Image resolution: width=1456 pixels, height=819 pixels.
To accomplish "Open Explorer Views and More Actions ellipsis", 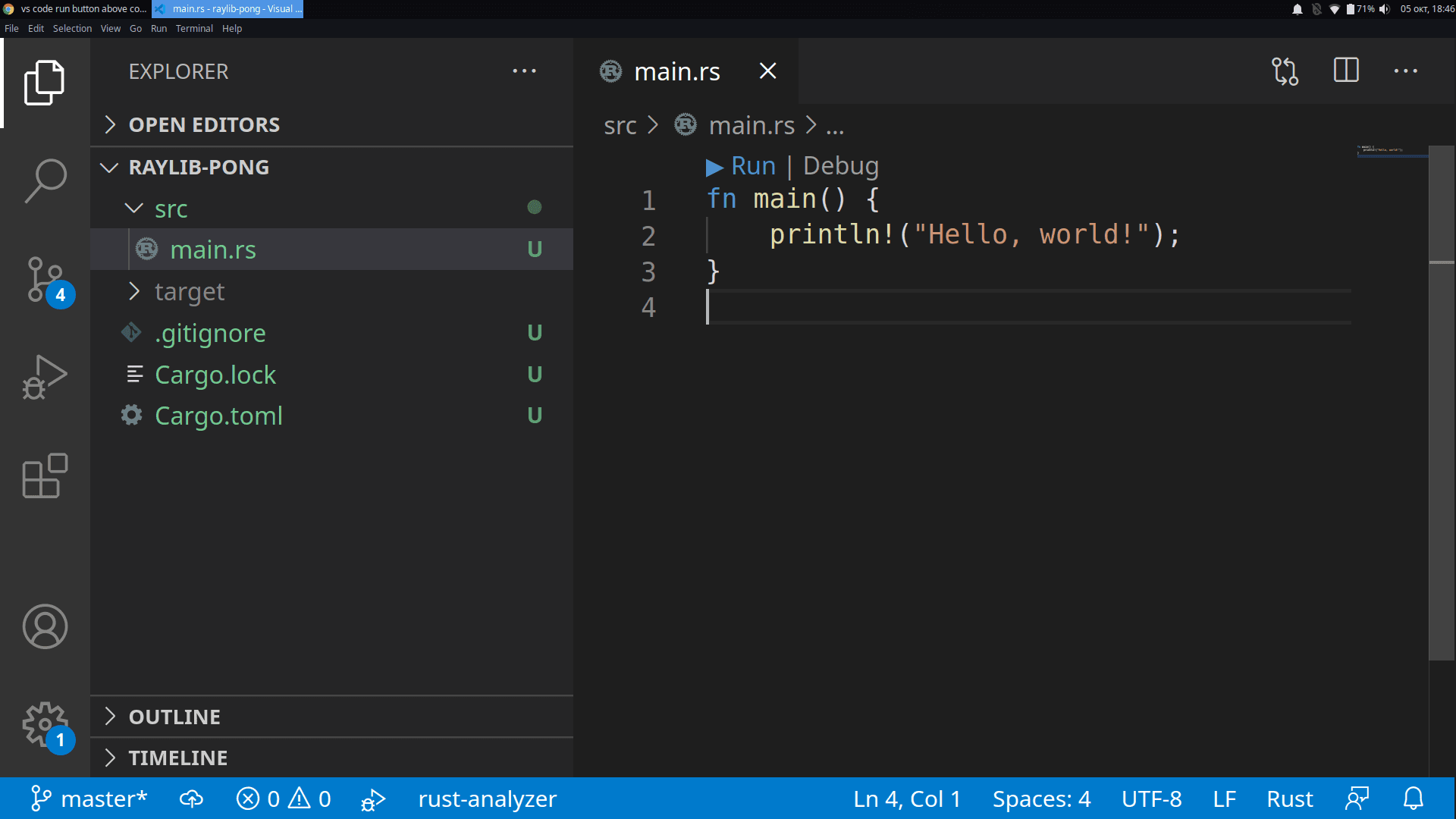I will pos(524,71).
